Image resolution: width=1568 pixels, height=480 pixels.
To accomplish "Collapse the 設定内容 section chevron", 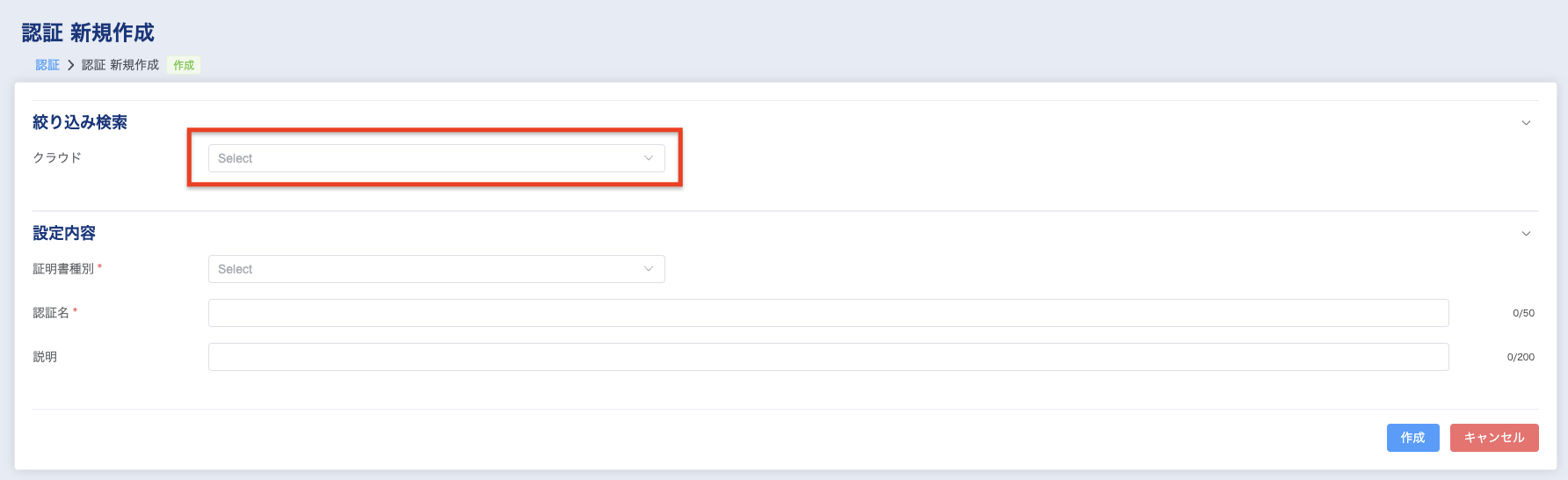I will (1526, 234).
